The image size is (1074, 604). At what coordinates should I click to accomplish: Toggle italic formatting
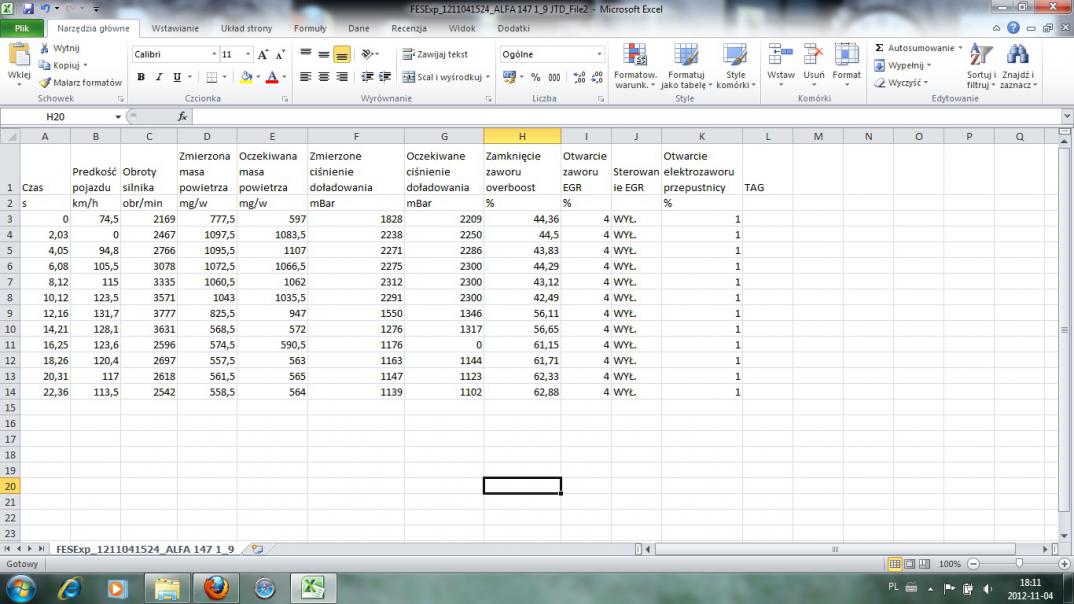pos(159,77)
